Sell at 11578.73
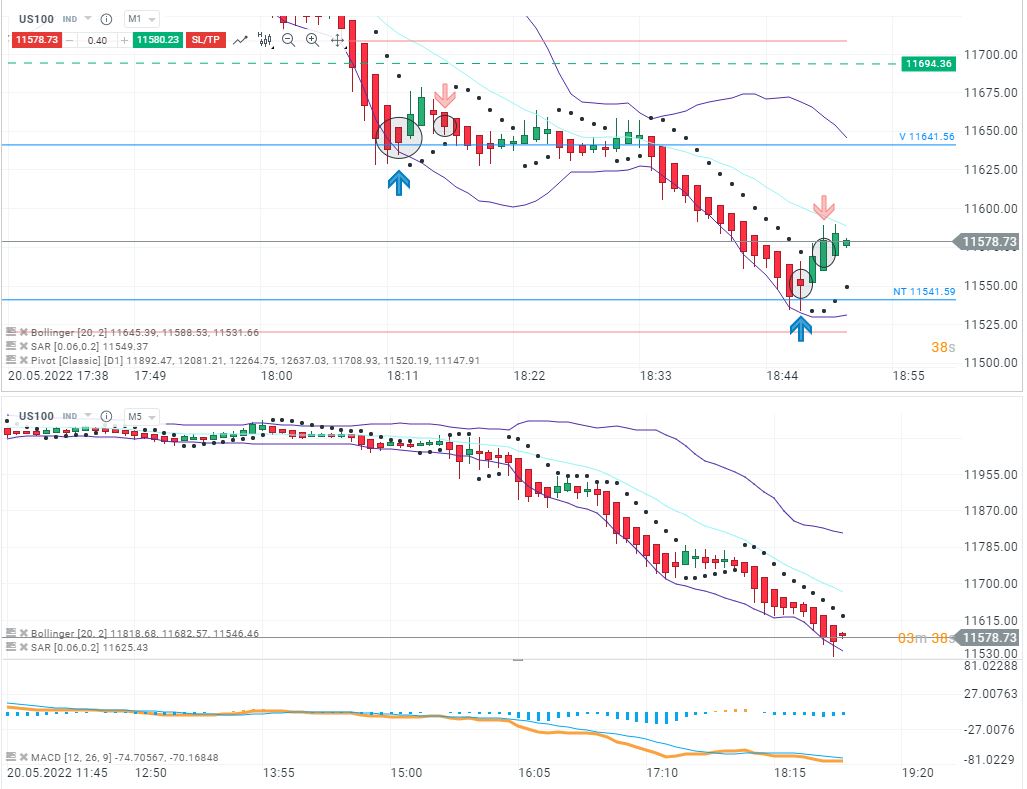This screenshot has height=789, width=1027. [37, 40]
